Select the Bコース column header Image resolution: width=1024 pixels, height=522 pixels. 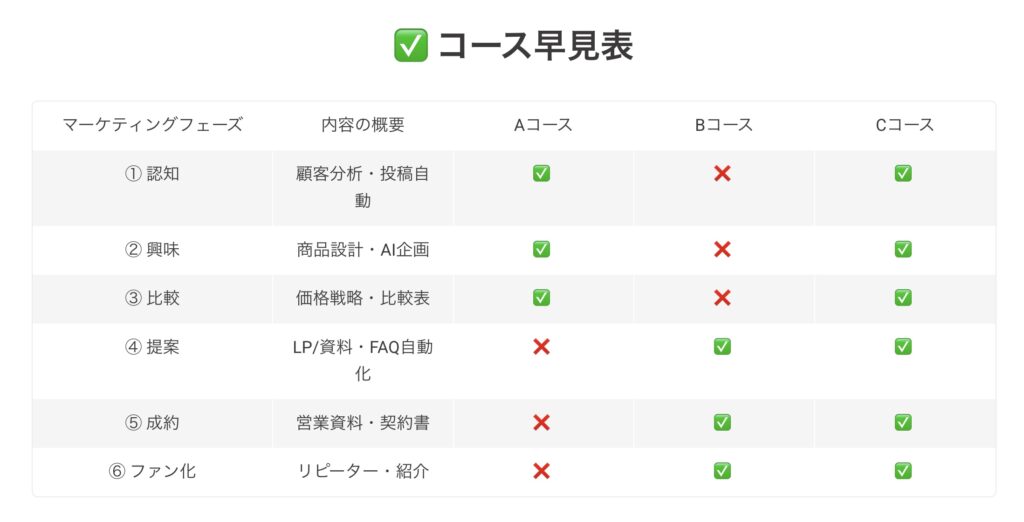click(x=724, y=125)
